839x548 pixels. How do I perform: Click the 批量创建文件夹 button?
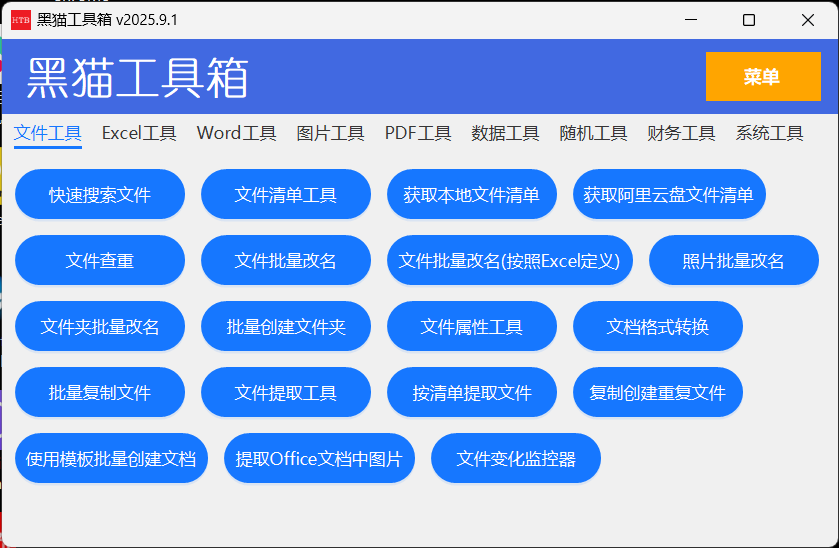point(285,327)
